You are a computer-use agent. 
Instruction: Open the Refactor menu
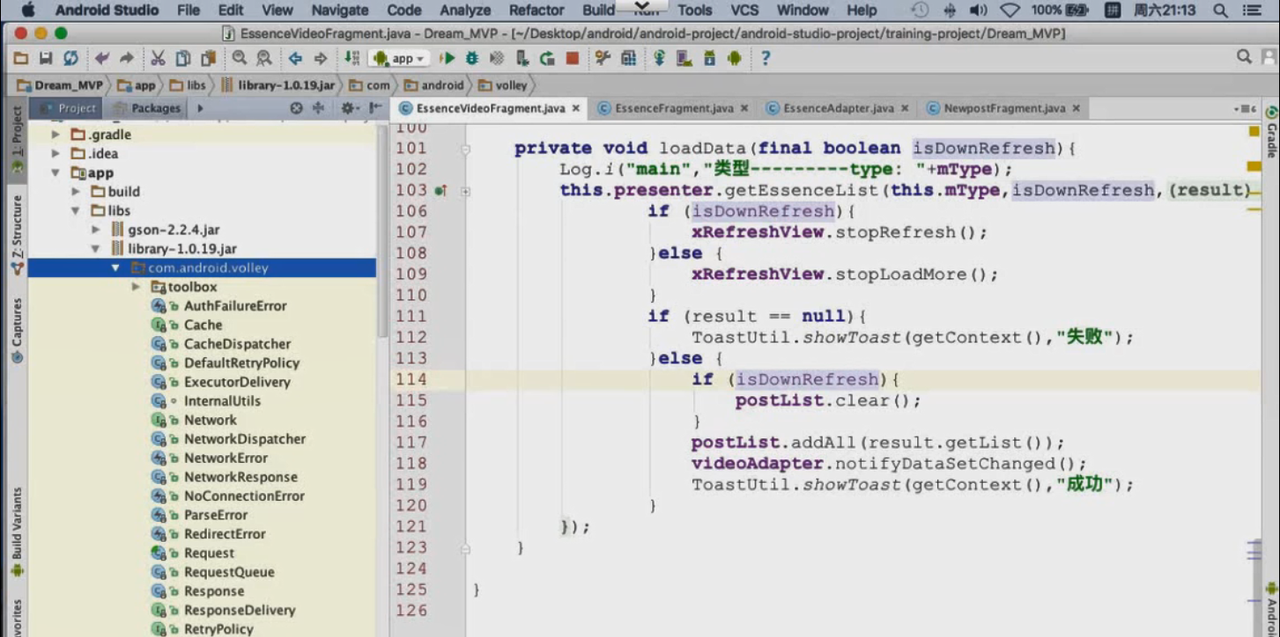click(x=536, y=10)
